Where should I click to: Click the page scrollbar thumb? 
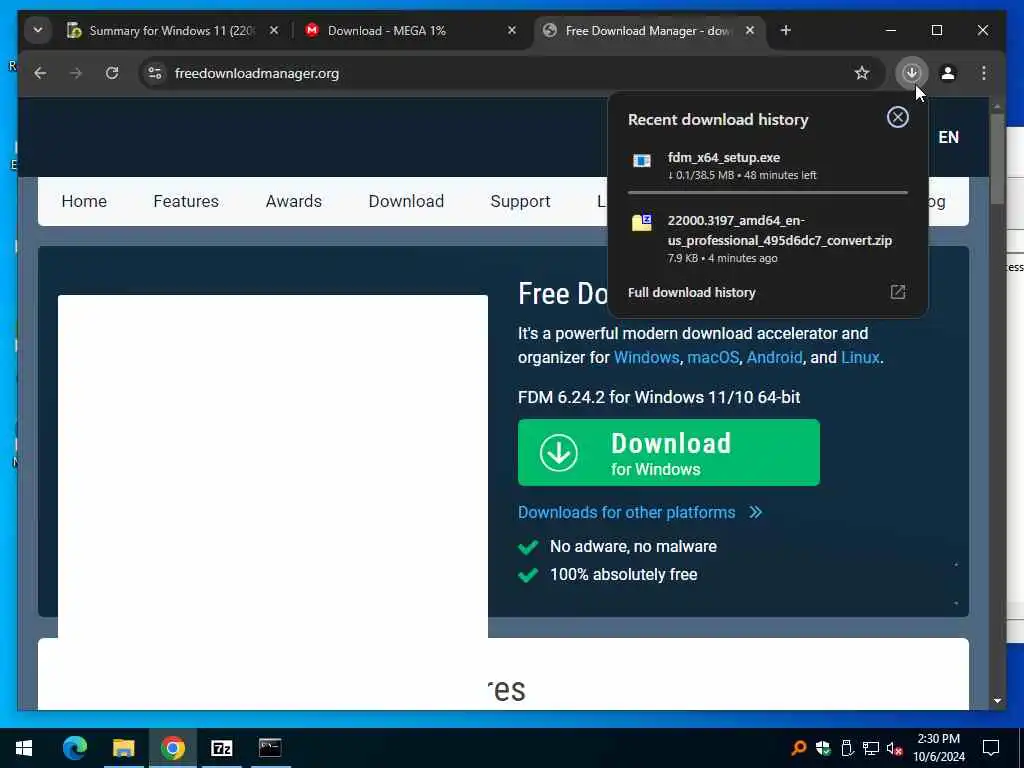click(x=997, y=159)
